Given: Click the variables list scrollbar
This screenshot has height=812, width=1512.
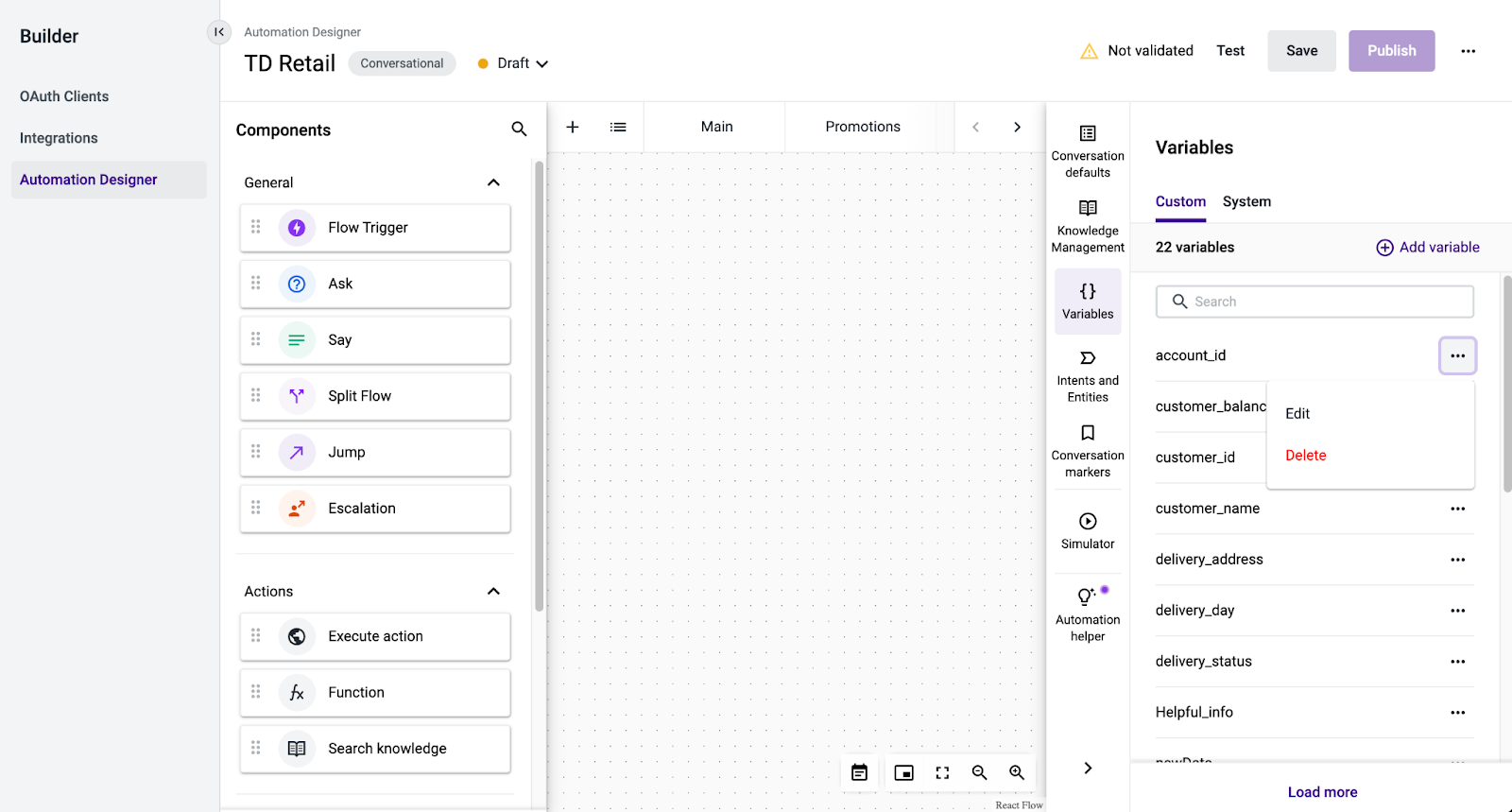Looking at the screenshot, I should pos(1506,383).
